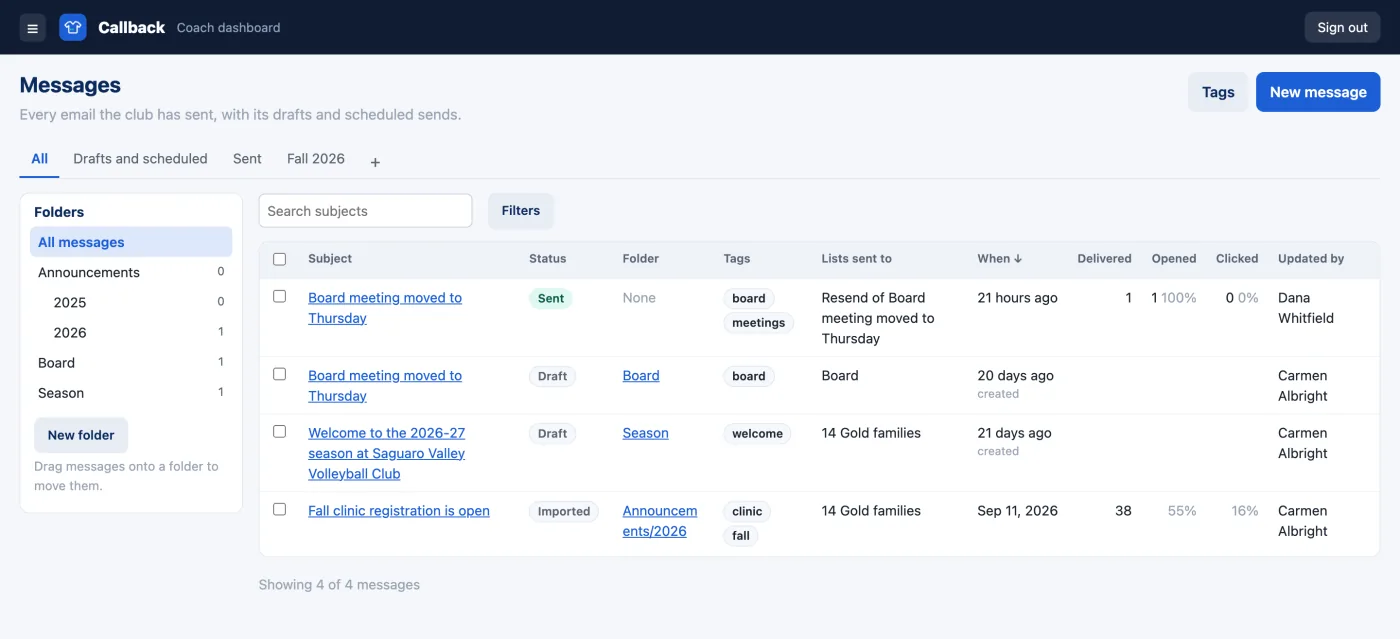Click the 21 hours ago cell

tap(1017, 298)
